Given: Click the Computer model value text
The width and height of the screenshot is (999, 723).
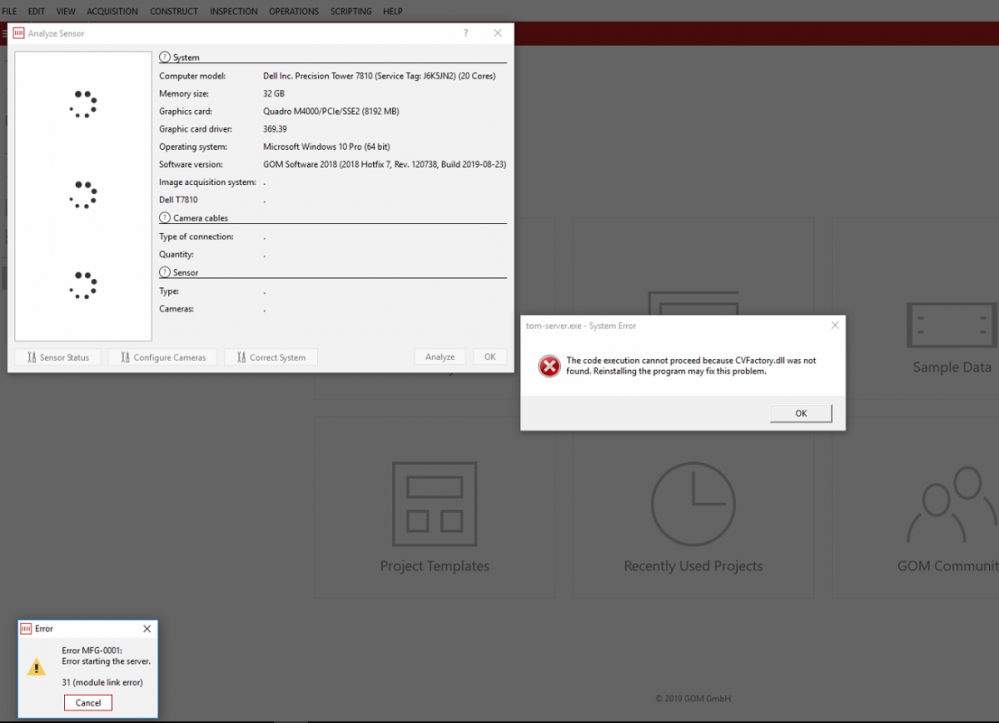Looking at the screenshot, I should tap(379, 76).
